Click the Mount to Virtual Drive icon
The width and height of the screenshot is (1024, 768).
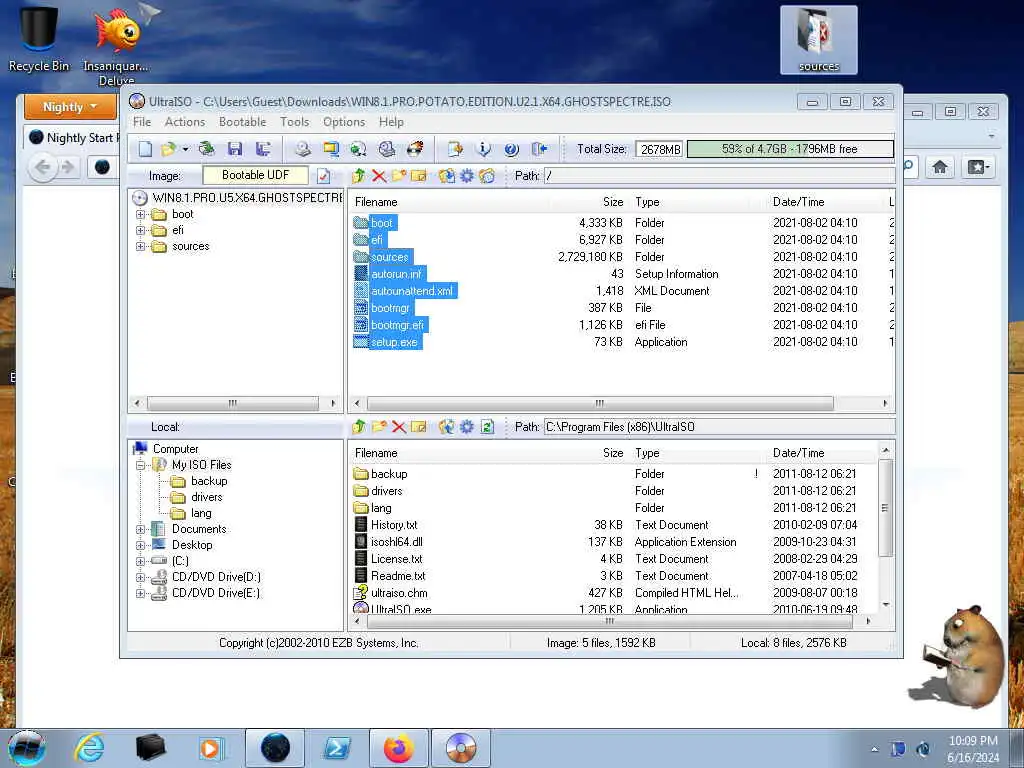(387, 149)
